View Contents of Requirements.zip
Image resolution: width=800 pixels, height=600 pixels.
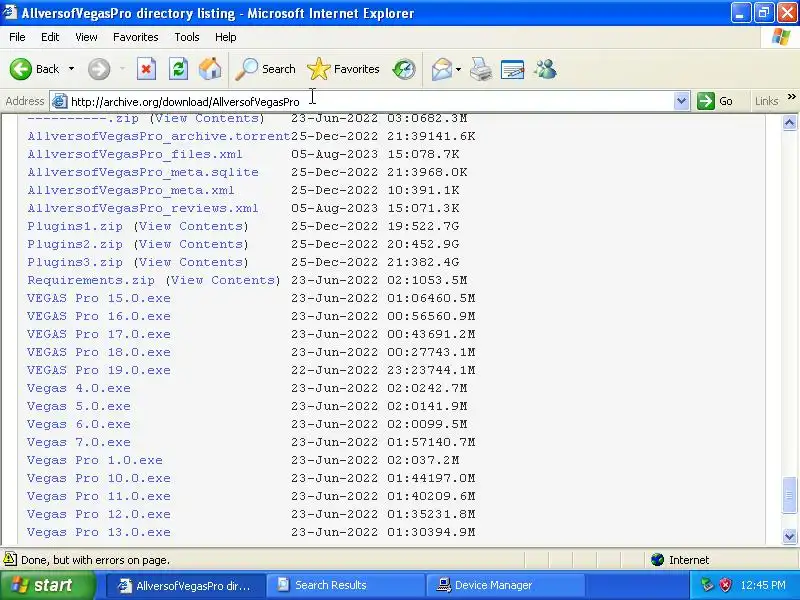(x=223, y=280)
